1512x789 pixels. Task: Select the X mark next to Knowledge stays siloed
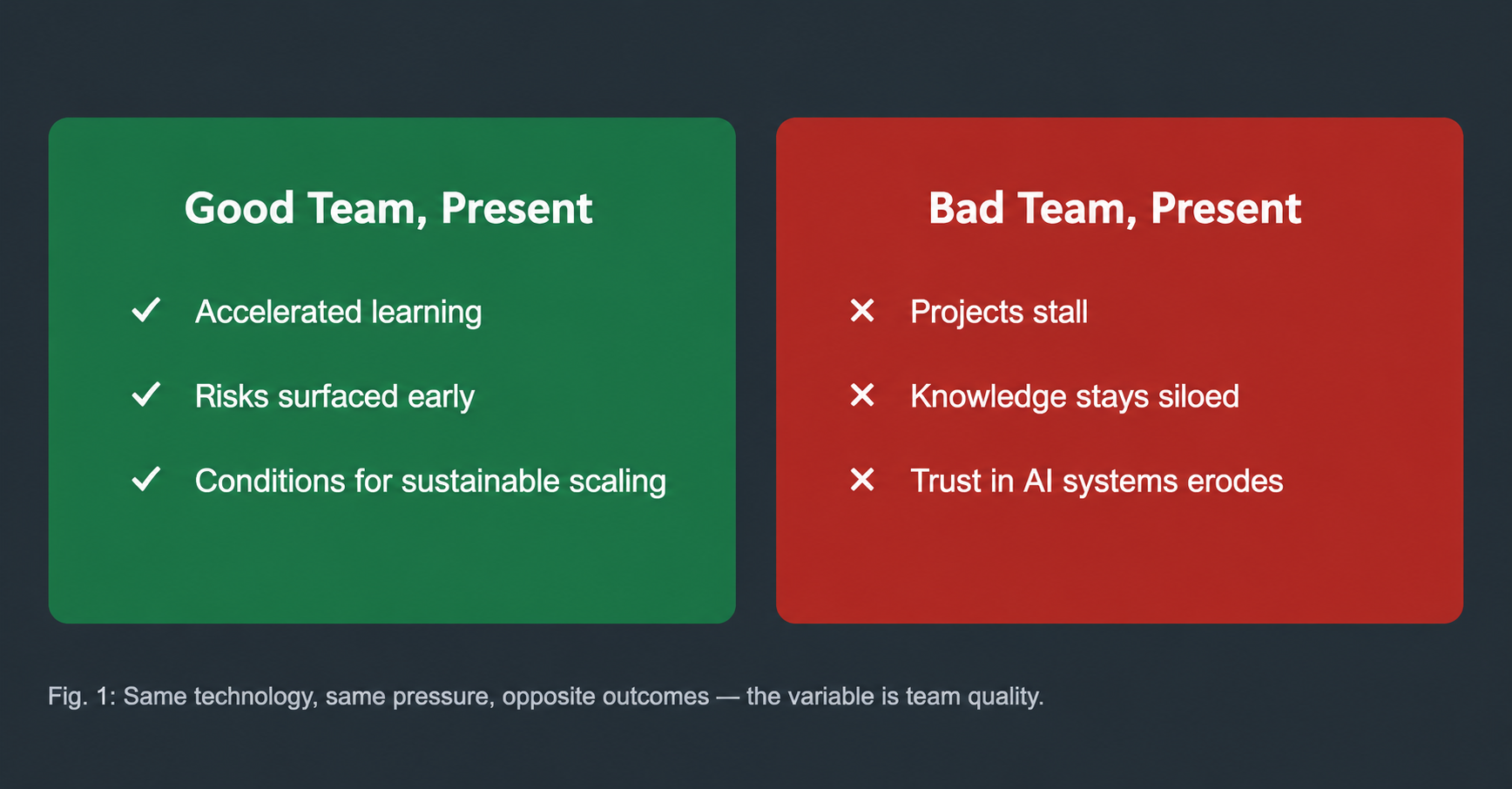point(862,395)
